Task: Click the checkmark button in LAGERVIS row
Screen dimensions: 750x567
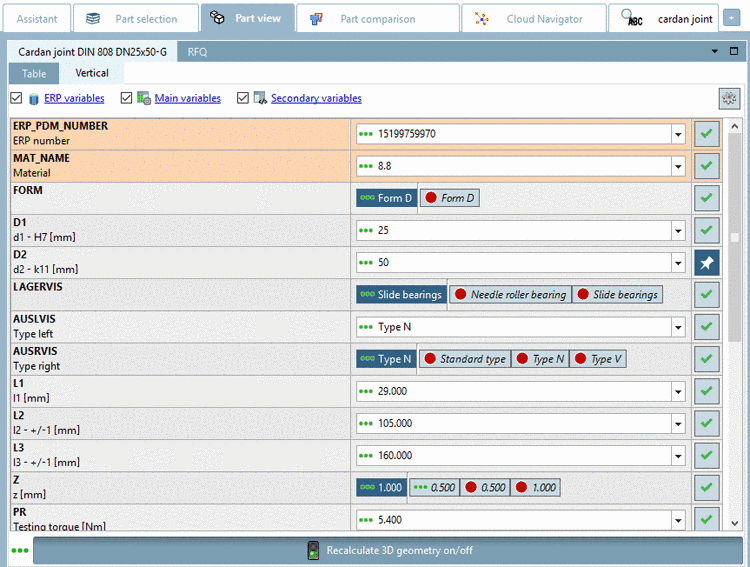Action: pyautogui.click(x=706, y=295)
